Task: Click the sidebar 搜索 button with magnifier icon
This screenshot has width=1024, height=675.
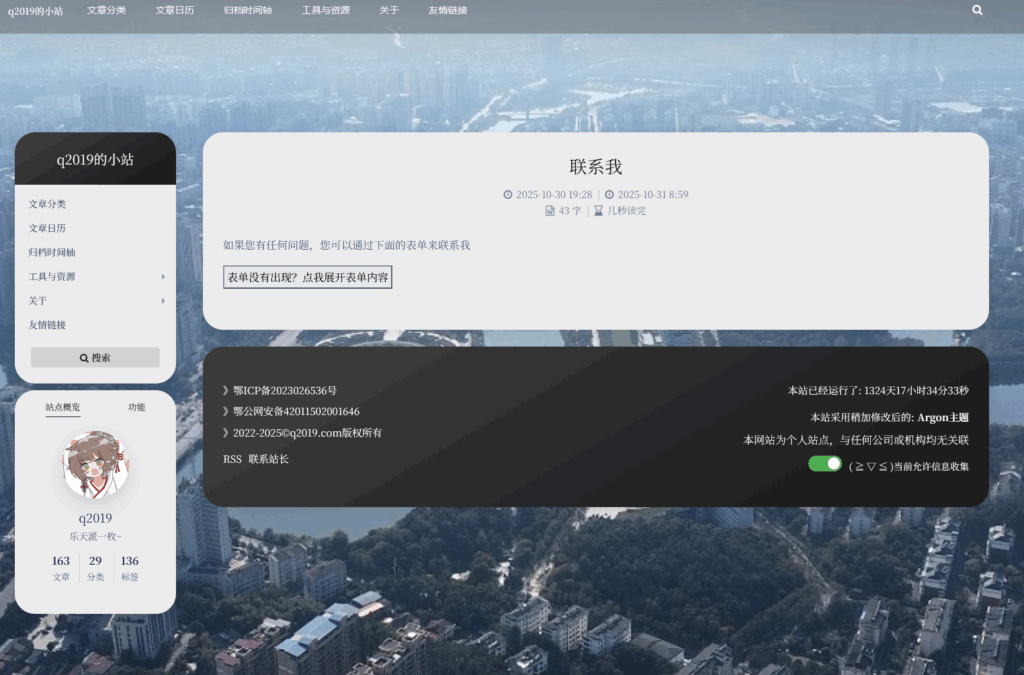Action: (94, 357)
